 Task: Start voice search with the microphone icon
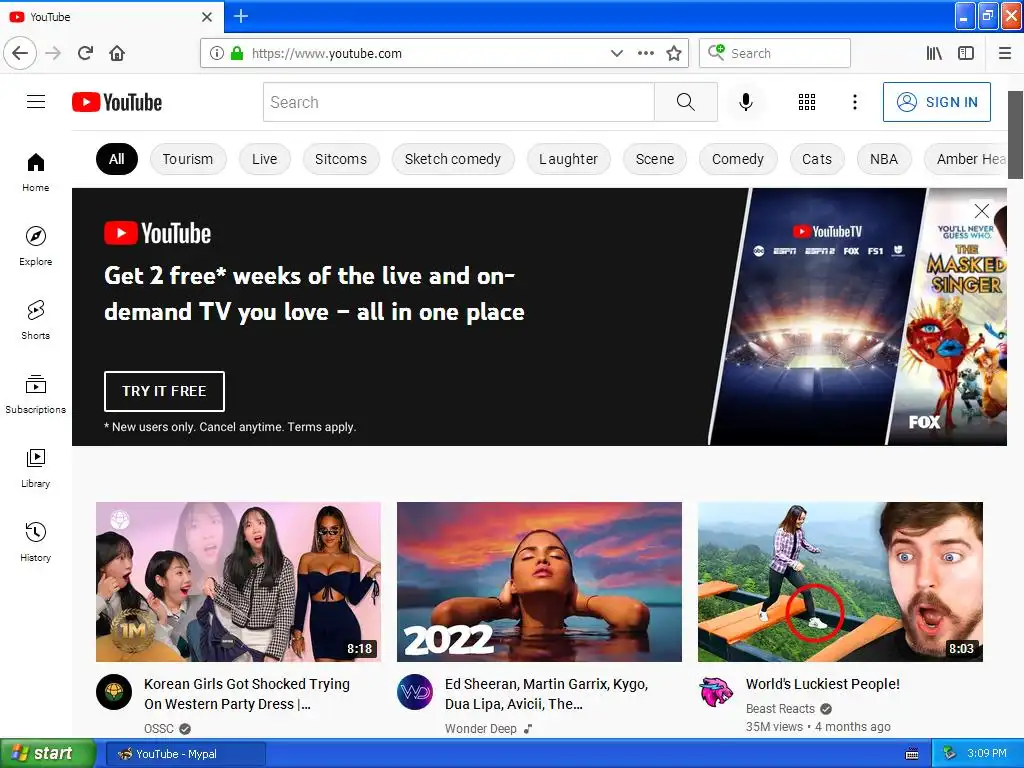746,102
